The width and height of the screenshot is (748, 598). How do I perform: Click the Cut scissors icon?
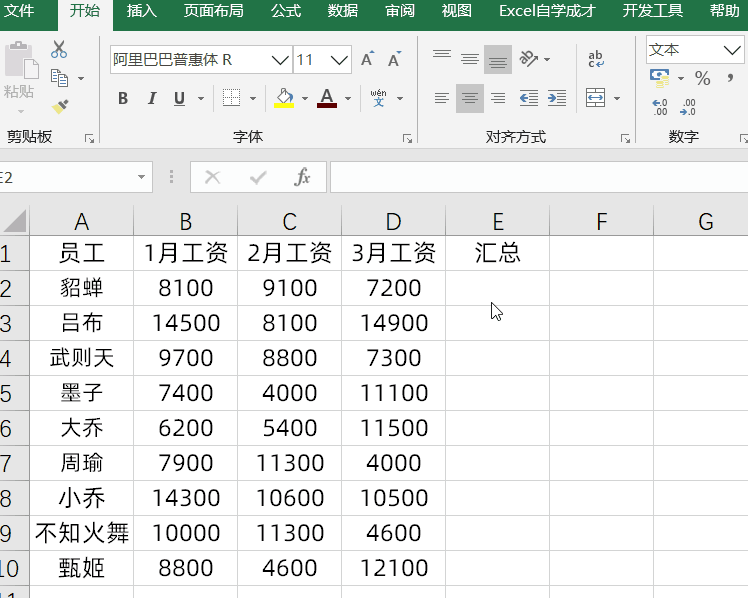click(x=59, y=49)
